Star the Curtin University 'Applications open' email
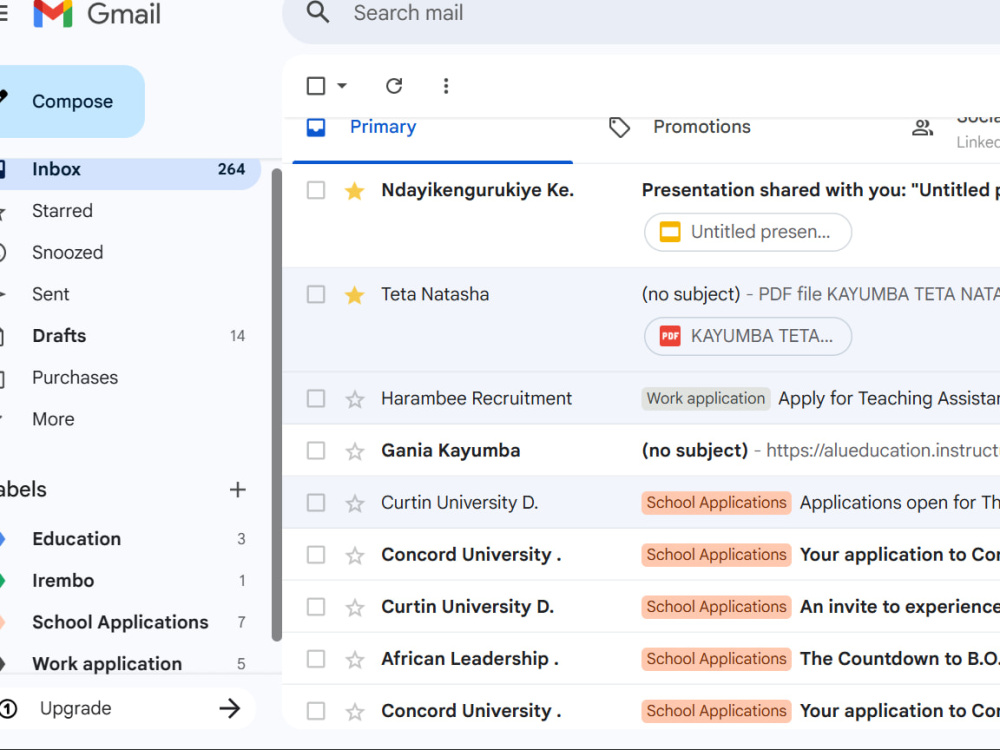 click(x=355, y=503)
